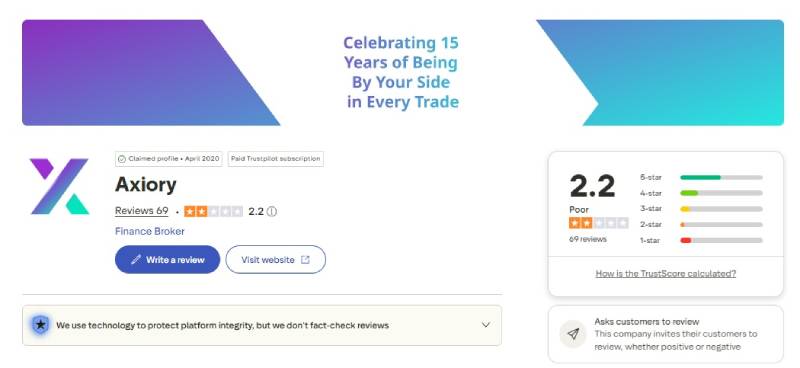Expand the platform integrity notice chevron

coord(486,325)
